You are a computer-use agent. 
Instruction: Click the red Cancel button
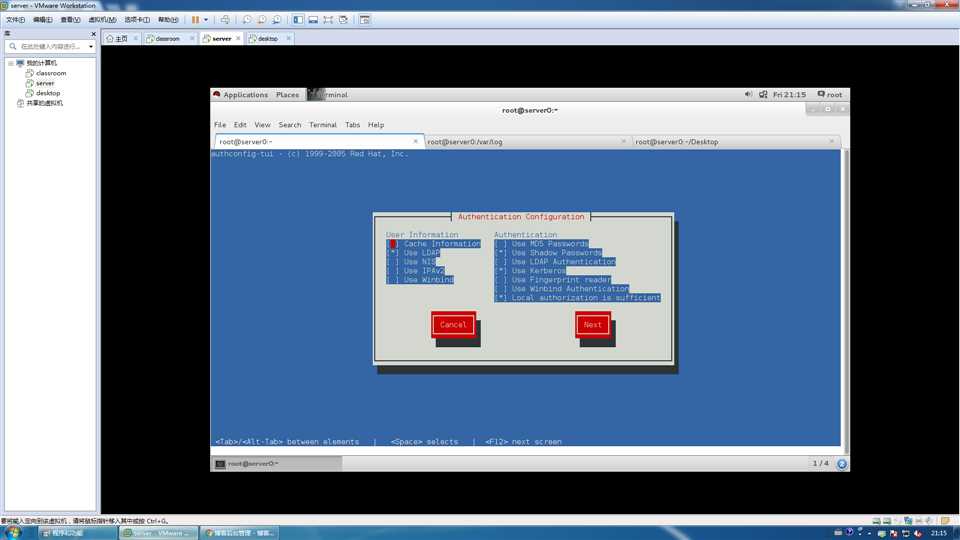(x=453, y=325)
